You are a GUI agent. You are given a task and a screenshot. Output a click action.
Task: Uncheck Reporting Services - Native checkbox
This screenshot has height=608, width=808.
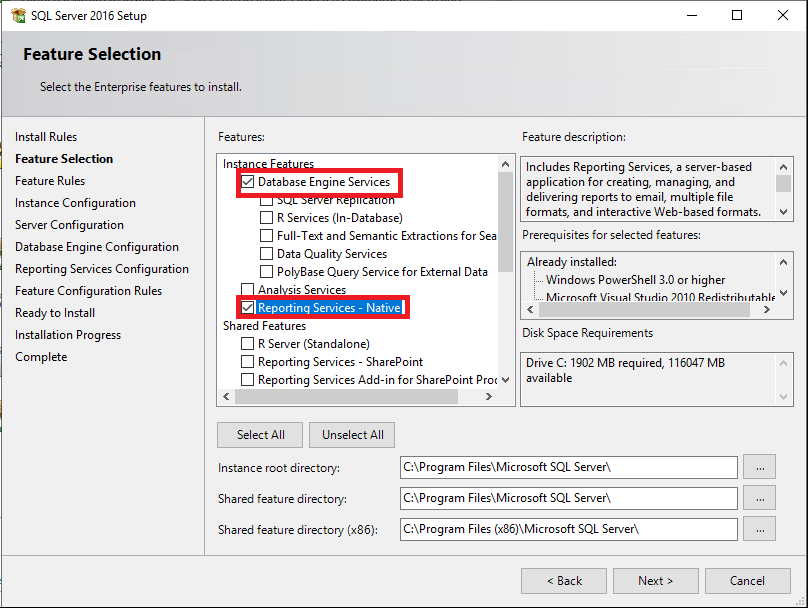[x=248, y=308]
